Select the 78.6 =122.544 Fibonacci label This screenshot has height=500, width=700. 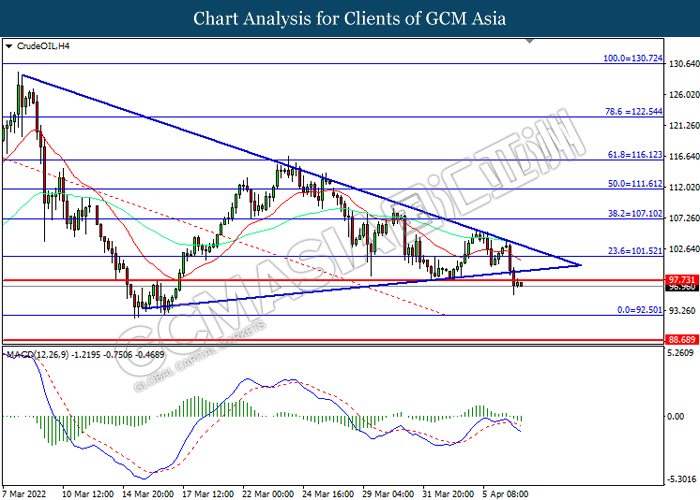click(633, 112)
